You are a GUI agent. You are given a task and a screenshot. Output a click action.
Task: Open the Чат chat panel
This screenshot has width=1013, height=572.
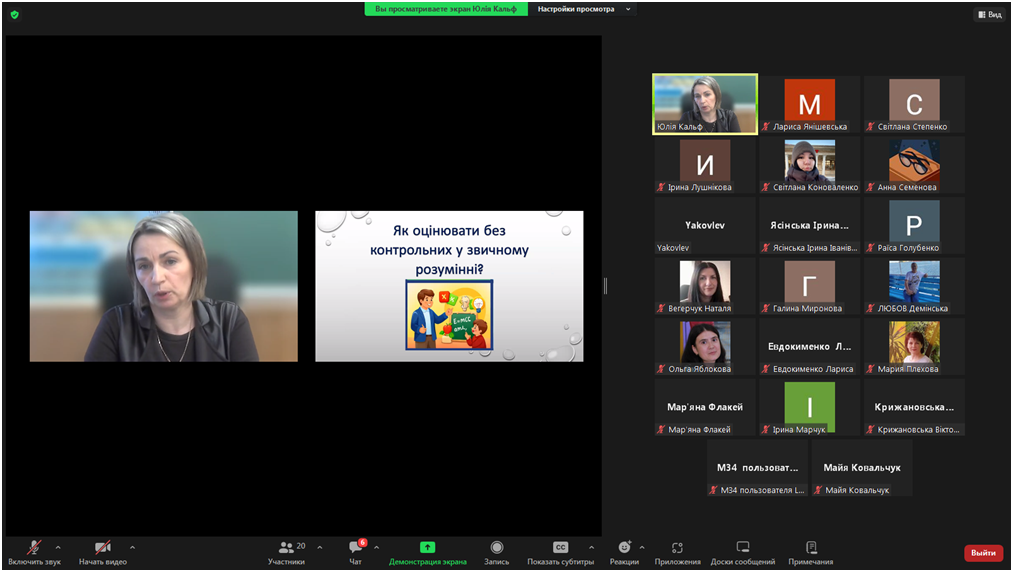(x=355, y=552)
